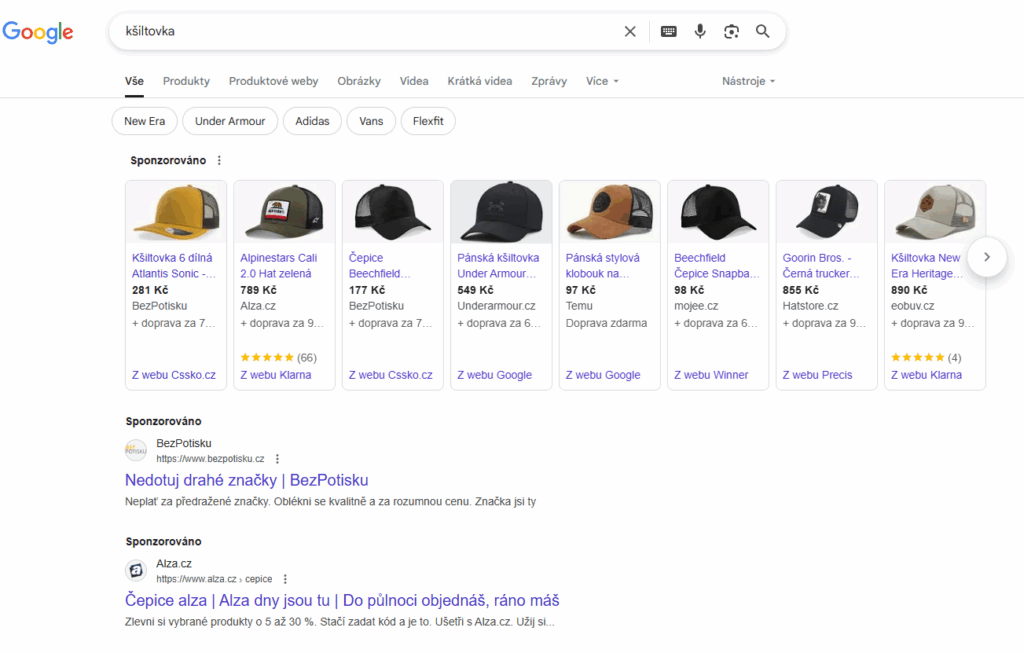Click the magnifying glass search icon
This screenshot has height=653, width=1024.
coord(763,31)
